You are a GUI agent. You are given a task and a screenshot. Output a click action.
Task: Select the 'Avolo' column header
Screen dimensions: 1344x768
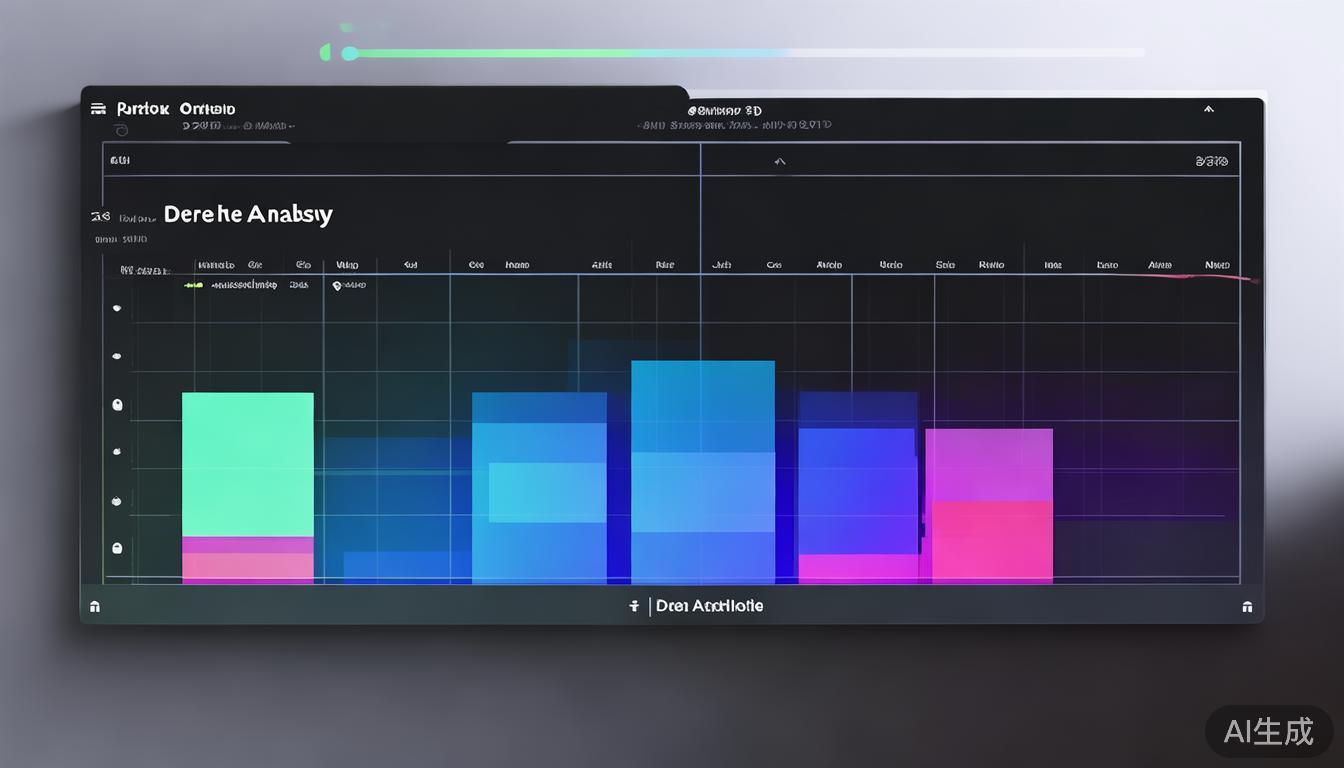829,265
